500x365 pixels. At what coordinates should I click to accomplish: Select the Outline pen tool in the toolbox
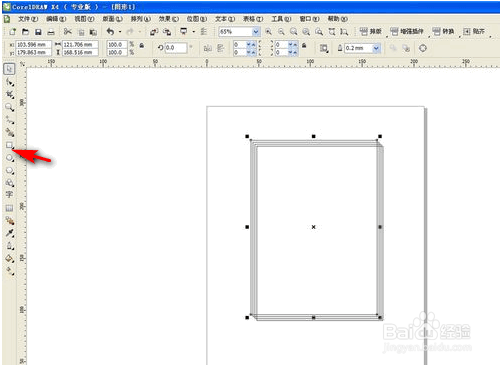tap(9, 246)
